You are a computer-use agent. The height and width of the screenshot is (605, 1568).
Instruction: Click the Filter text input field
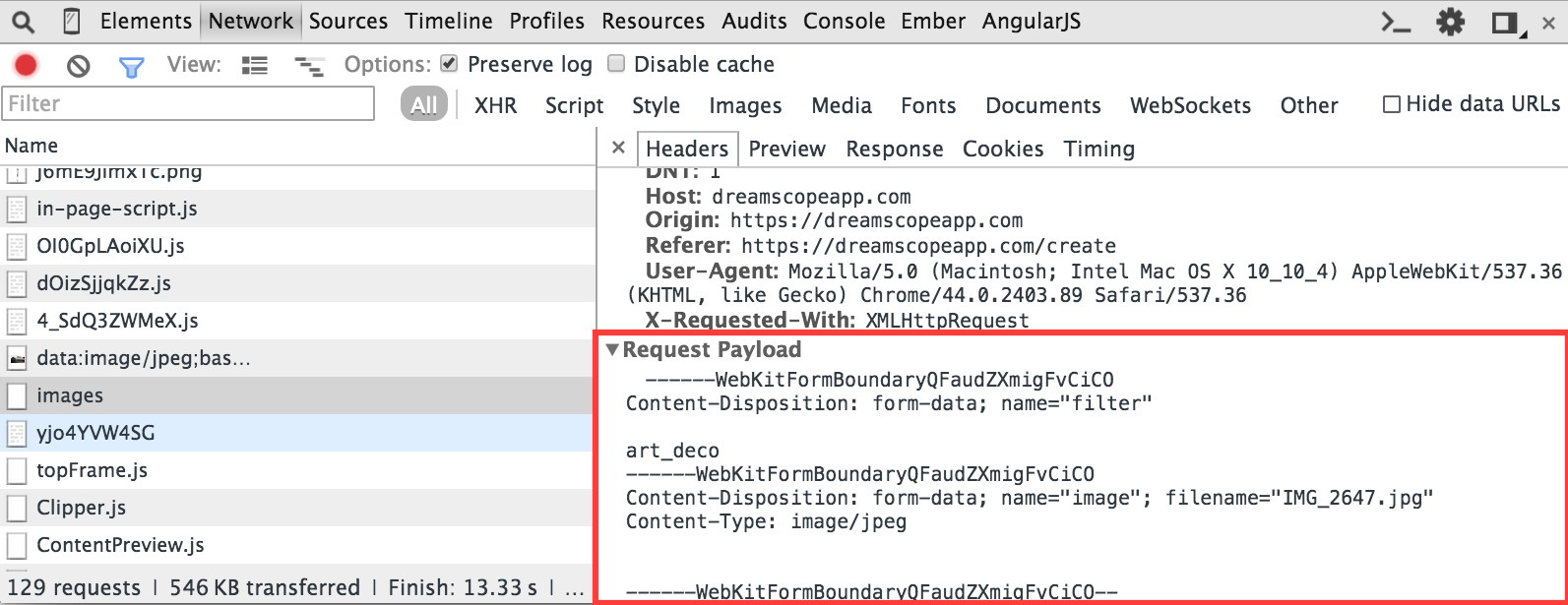(189, 103)
